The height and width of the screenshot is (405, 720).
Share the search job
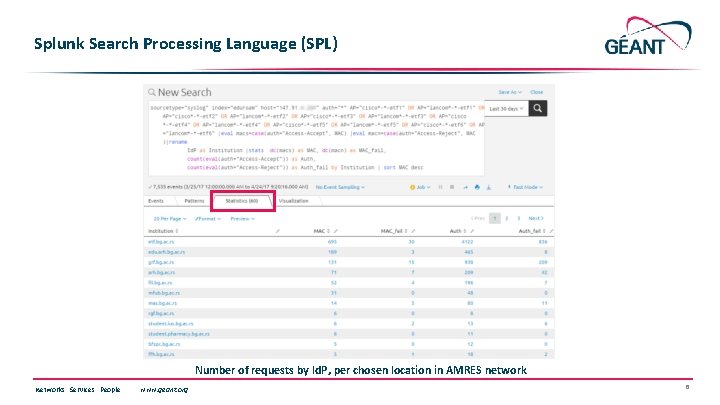(x=465, y=187)
